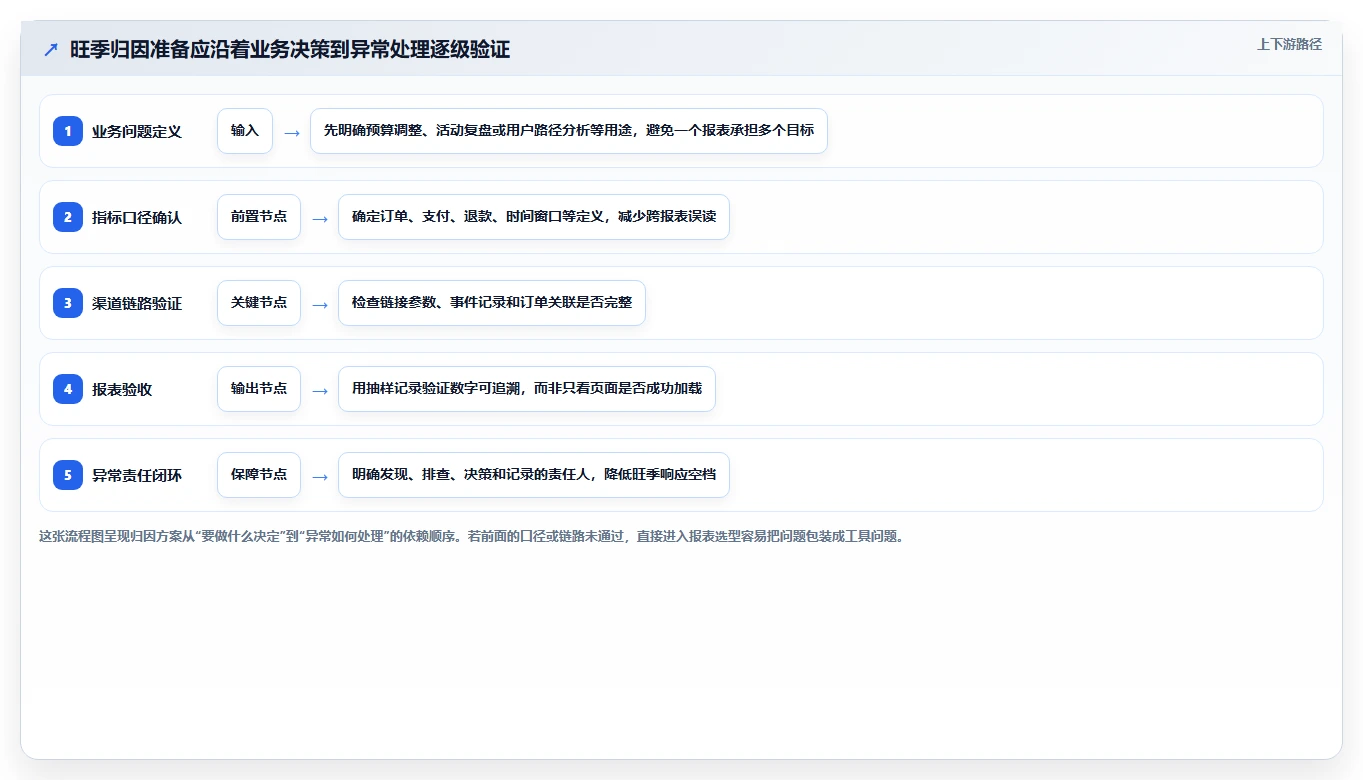This screenshot has height=780, width=1363.
Task: Select the step 5 number badge
Action: [68, 475]
